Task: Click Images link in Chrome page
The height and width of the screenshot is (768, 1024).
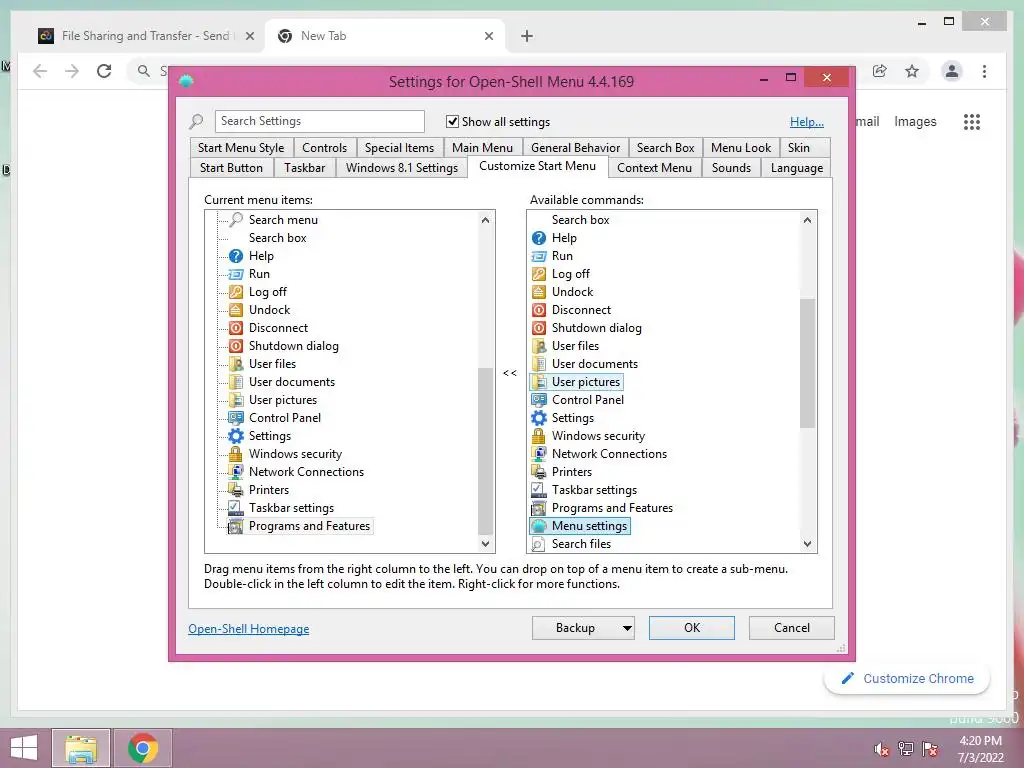Action: [x=915, y=121]
